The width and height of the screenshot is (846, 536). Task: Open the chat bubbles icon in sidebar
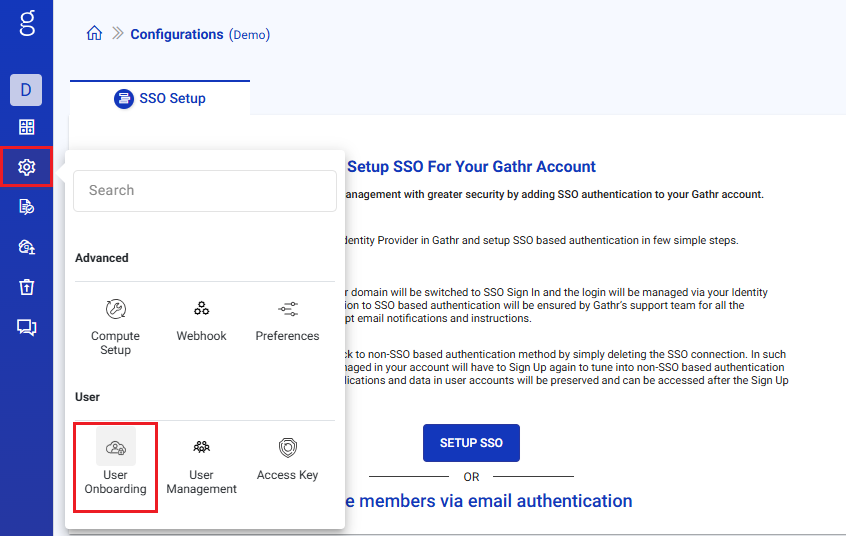pos(27,327)
